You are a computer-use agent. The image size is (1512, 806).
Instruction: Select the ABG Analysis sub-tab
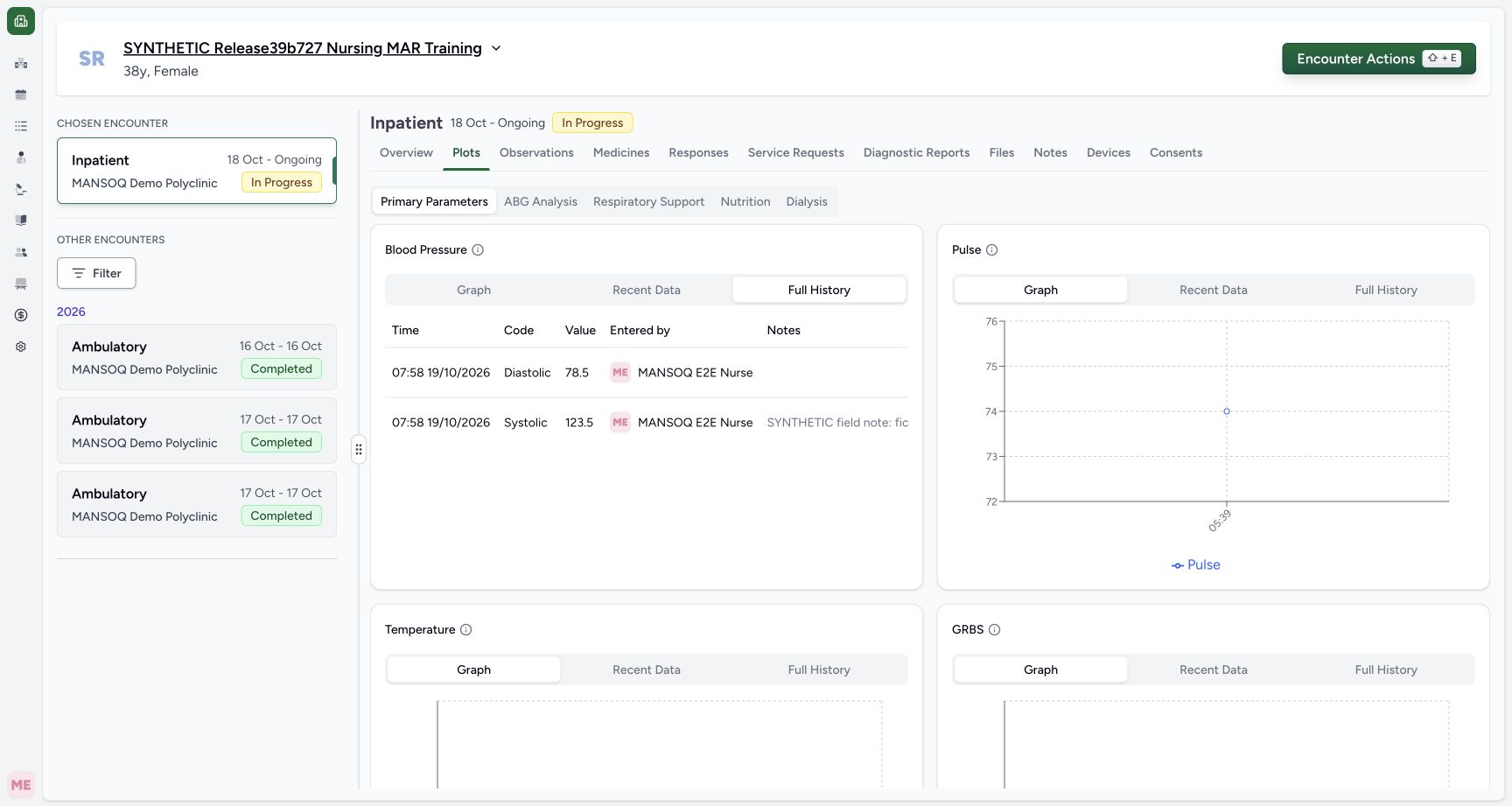pyautogui.click(x=541, y=201)
